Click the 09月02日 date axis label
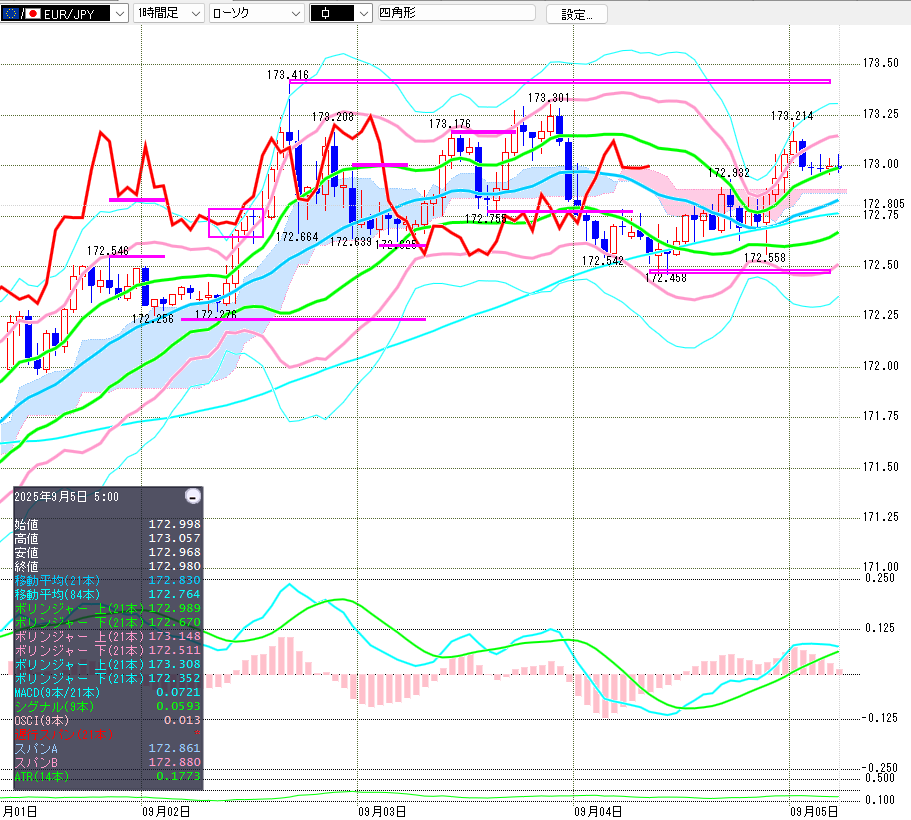911x820 pixels. click(166, 811)
